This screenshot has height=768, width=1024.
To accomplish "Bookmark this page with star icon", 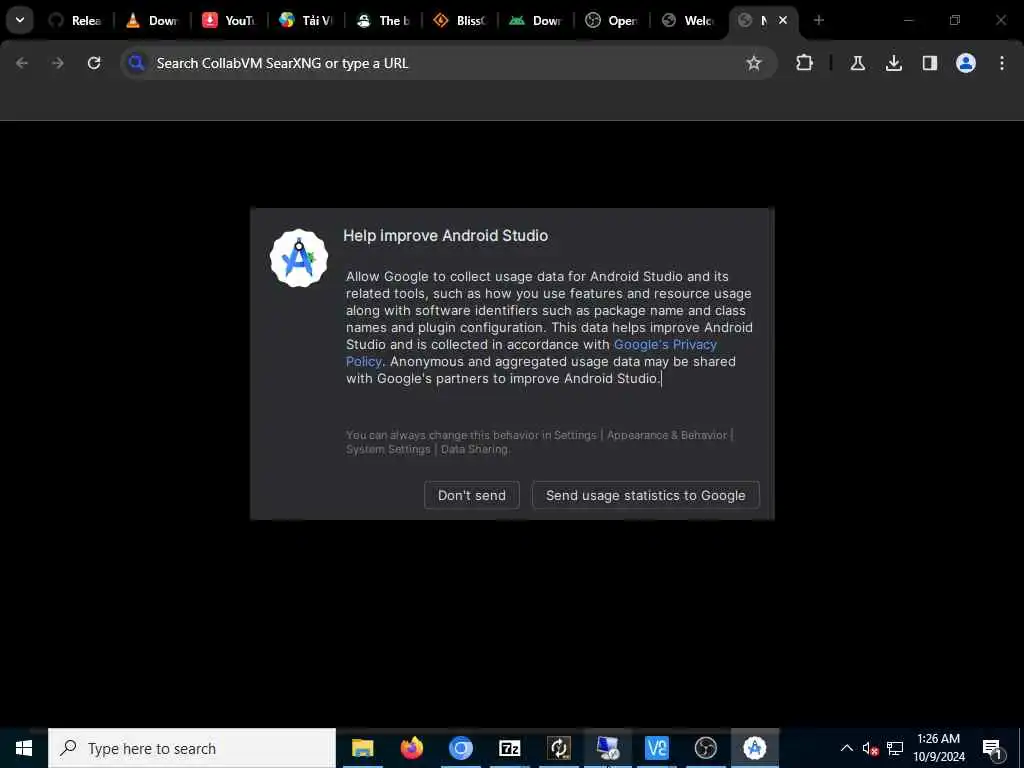I will pos(754,63).
